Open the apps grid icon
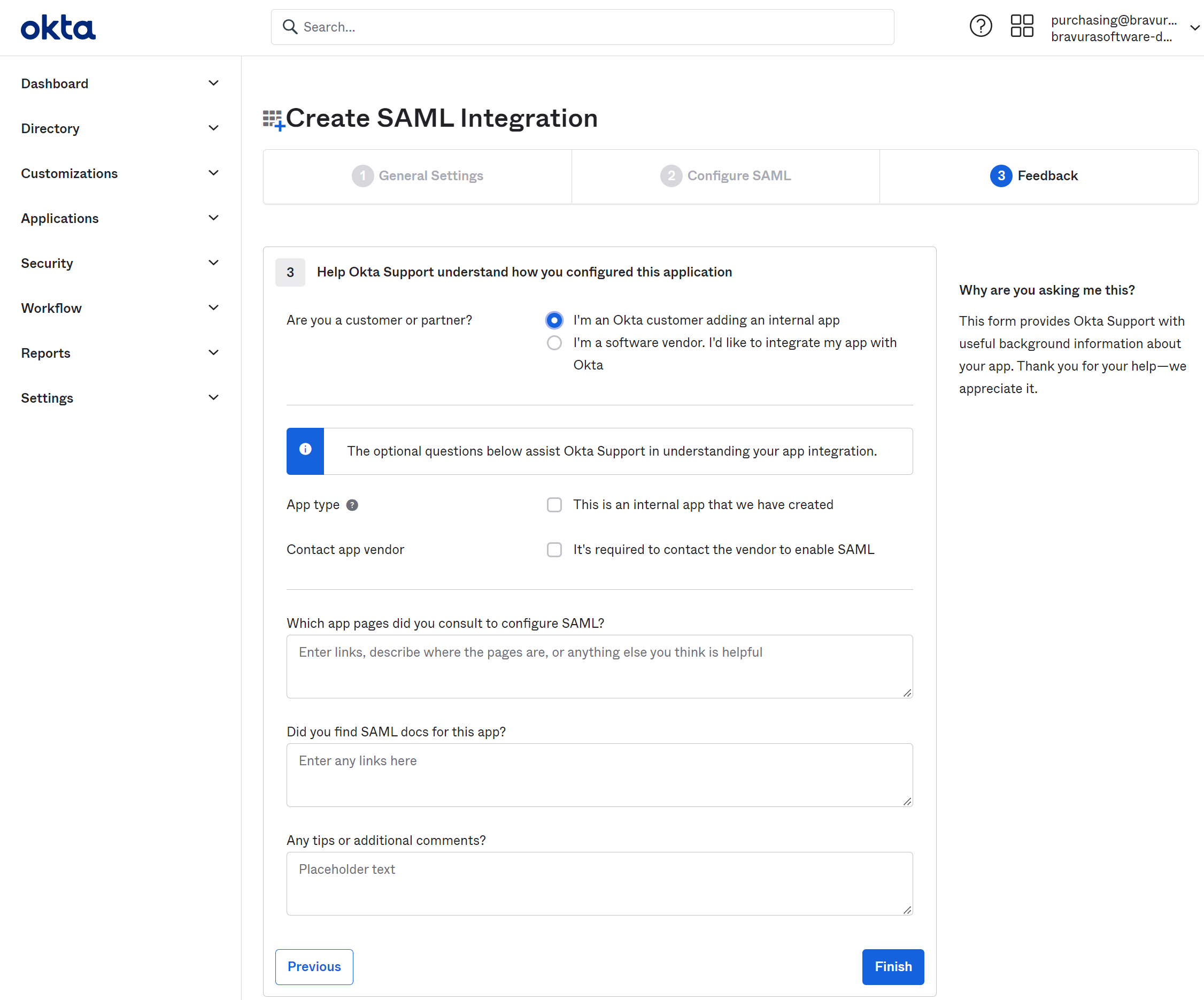This screenshot has height=1000, width=1204. [x=1022, y=26]
